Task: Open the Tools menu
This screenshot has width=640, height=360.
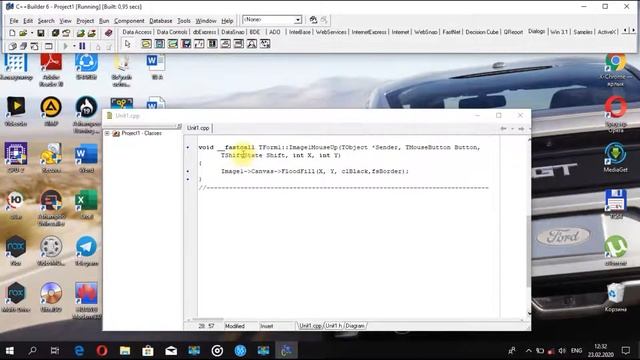Action: point(184,21)
